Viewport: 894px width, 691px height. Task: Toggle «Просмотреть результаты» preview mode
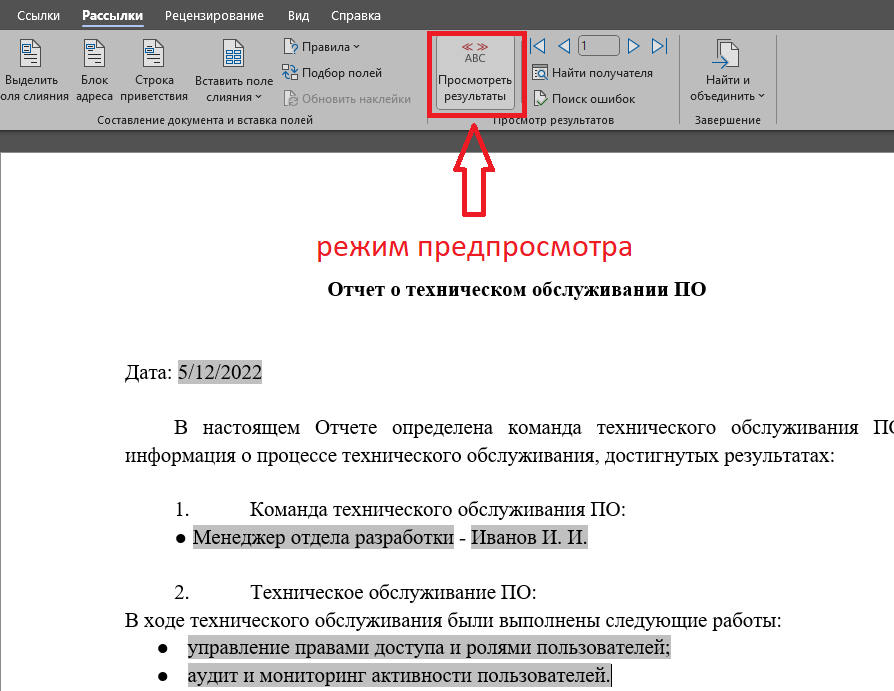pos(475,72)
